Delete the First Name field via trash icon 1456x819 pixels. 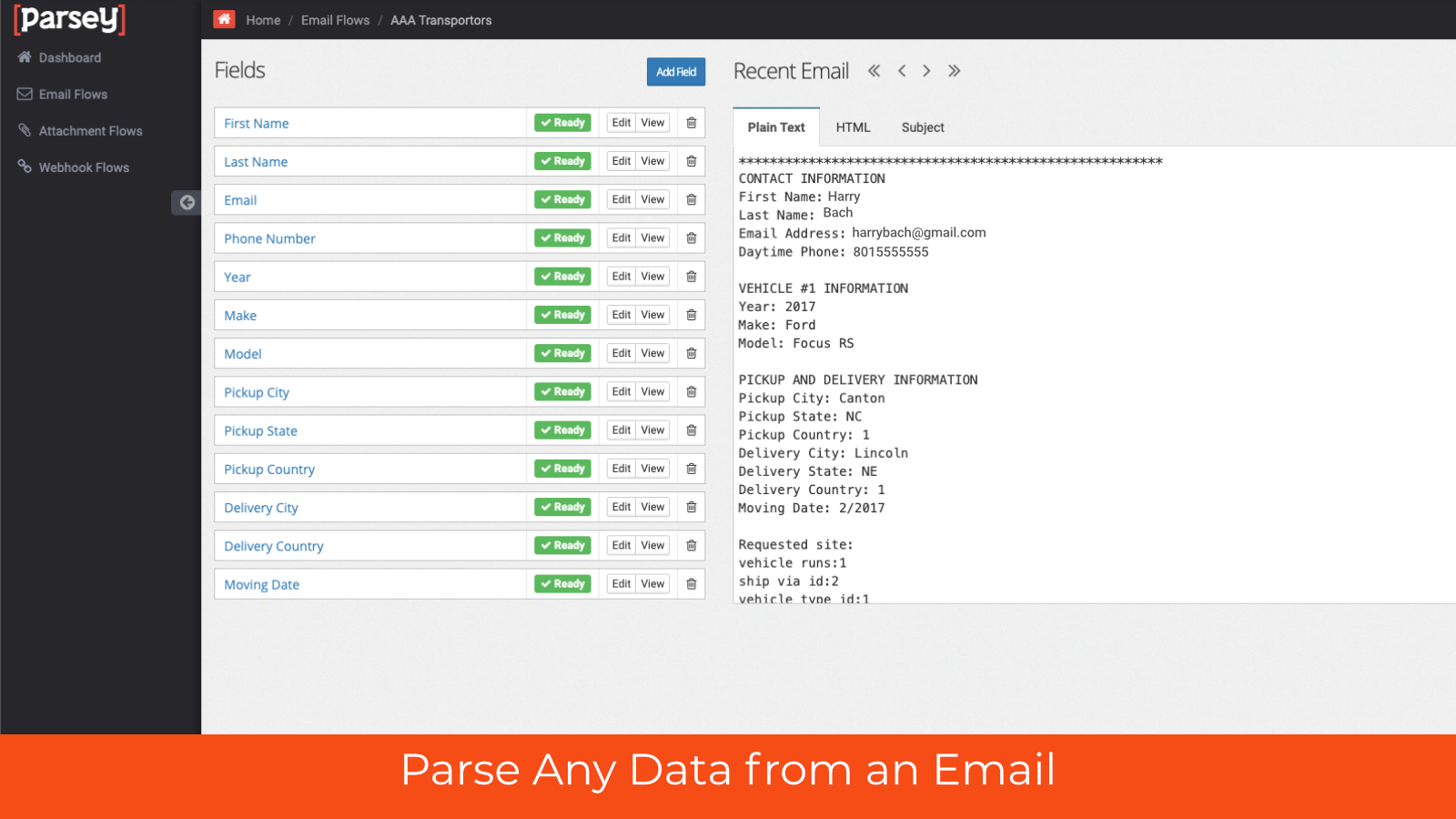[692, 123]
